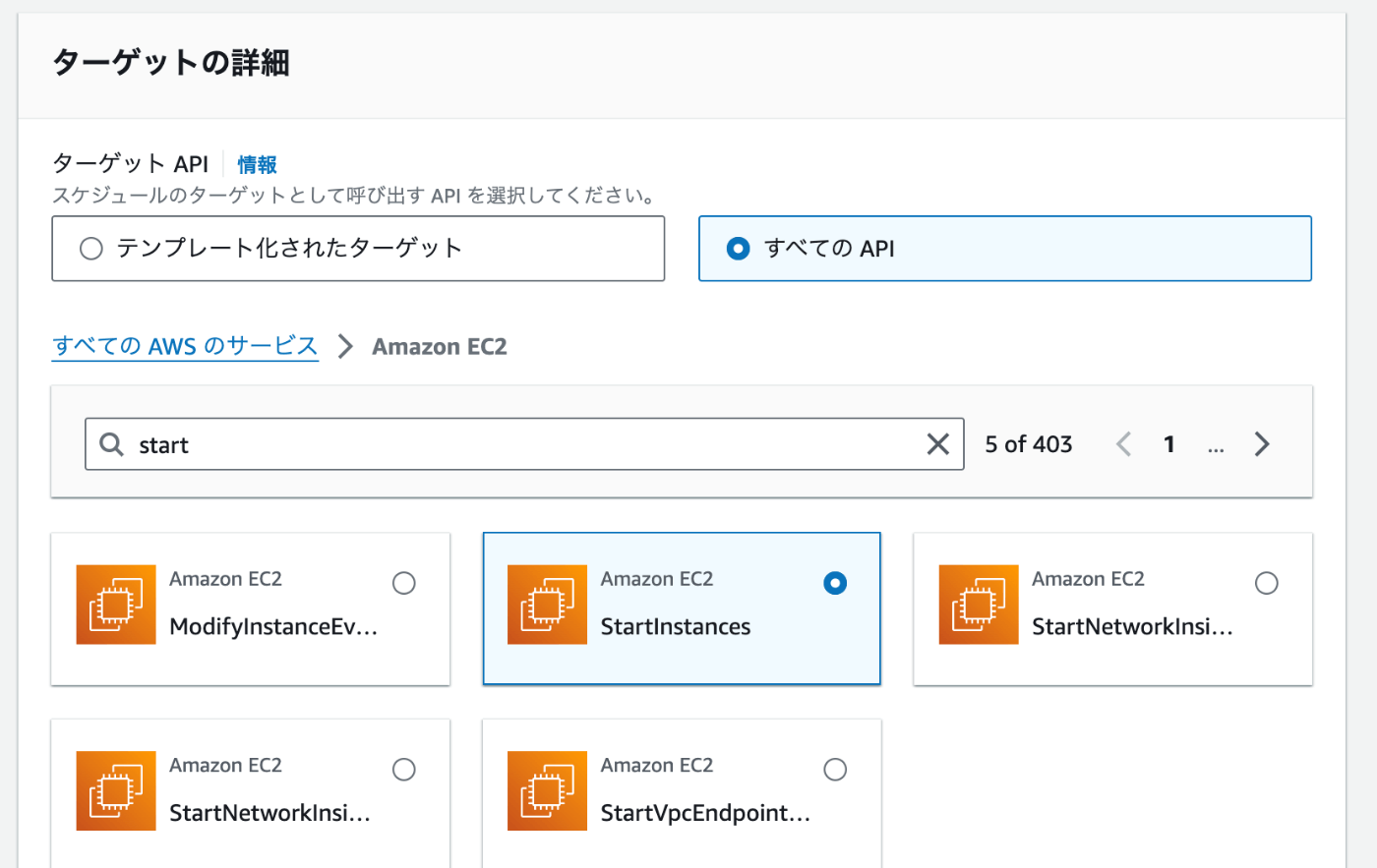Click the magnifier icon in the search box

coord(112,444)
